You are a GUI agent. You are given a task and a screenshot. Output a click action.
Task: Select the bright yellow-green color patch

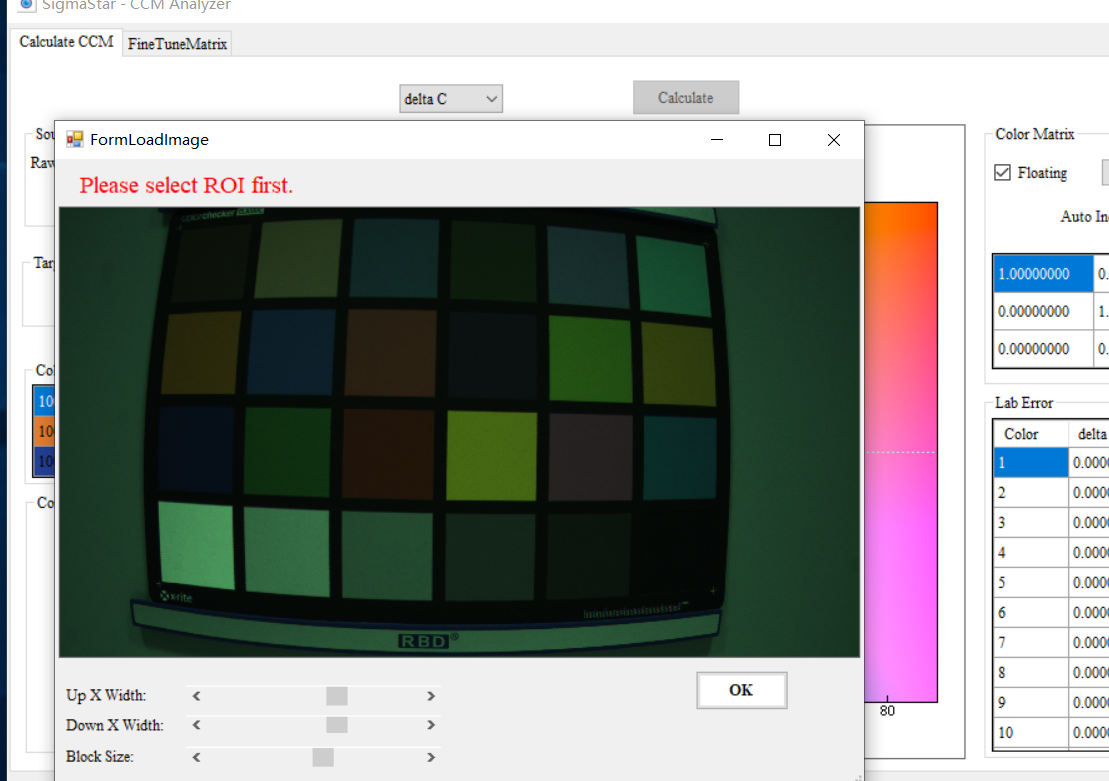tap(491, 455)
